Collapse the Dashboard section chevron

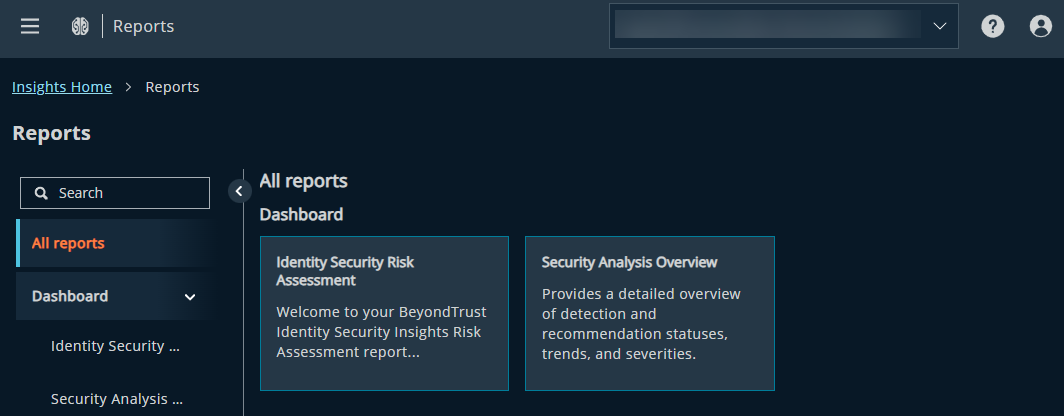190,297
